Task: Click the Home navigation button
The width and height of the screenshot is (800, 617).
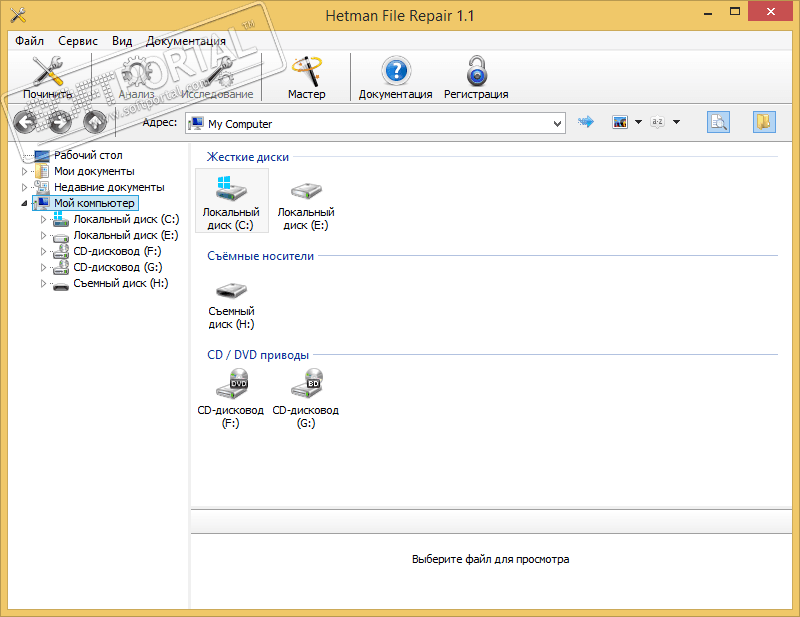Action: pyautogui.click(x=94, y=122)
